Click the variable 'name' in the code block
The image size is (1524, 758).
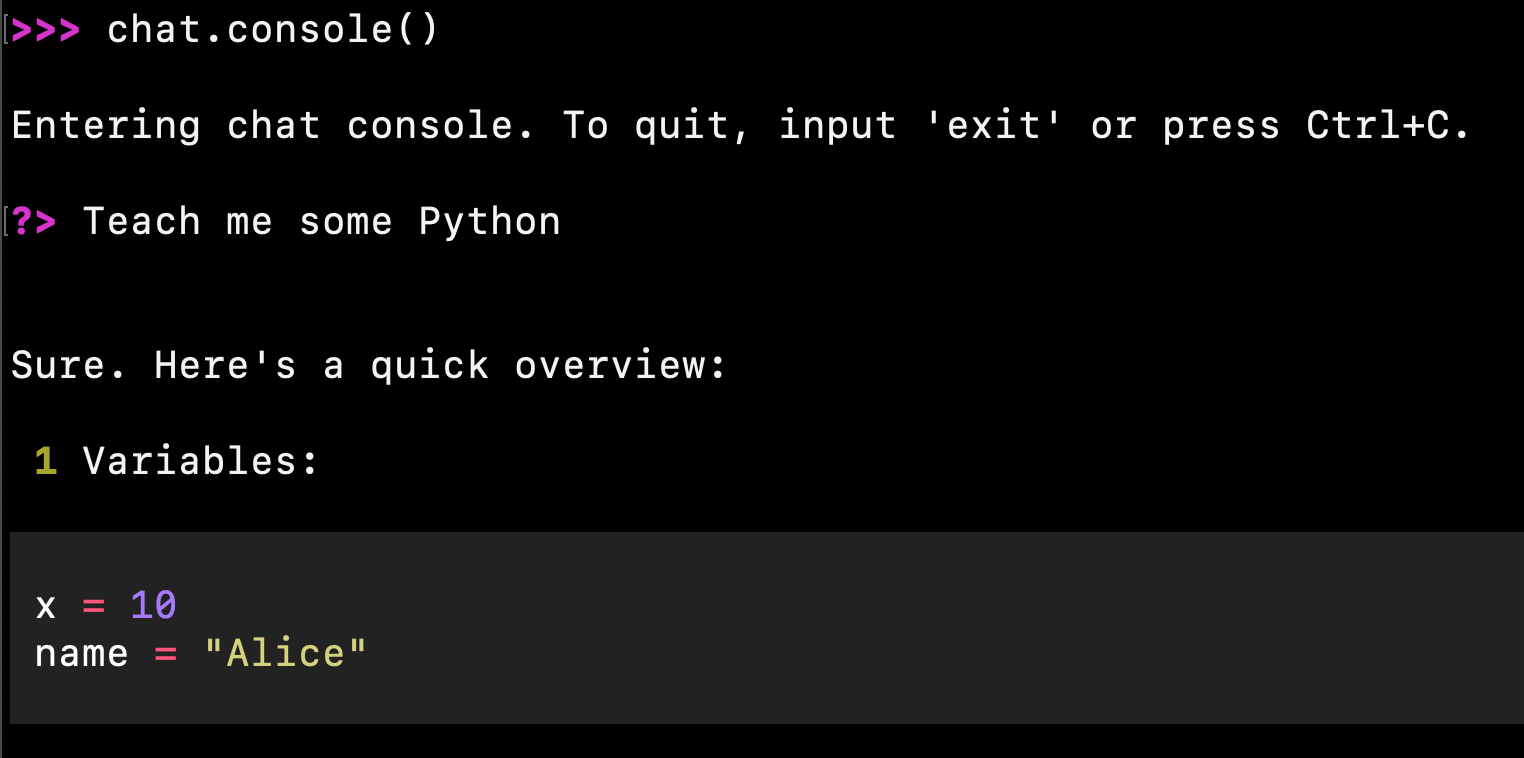[x=82, y=654]
